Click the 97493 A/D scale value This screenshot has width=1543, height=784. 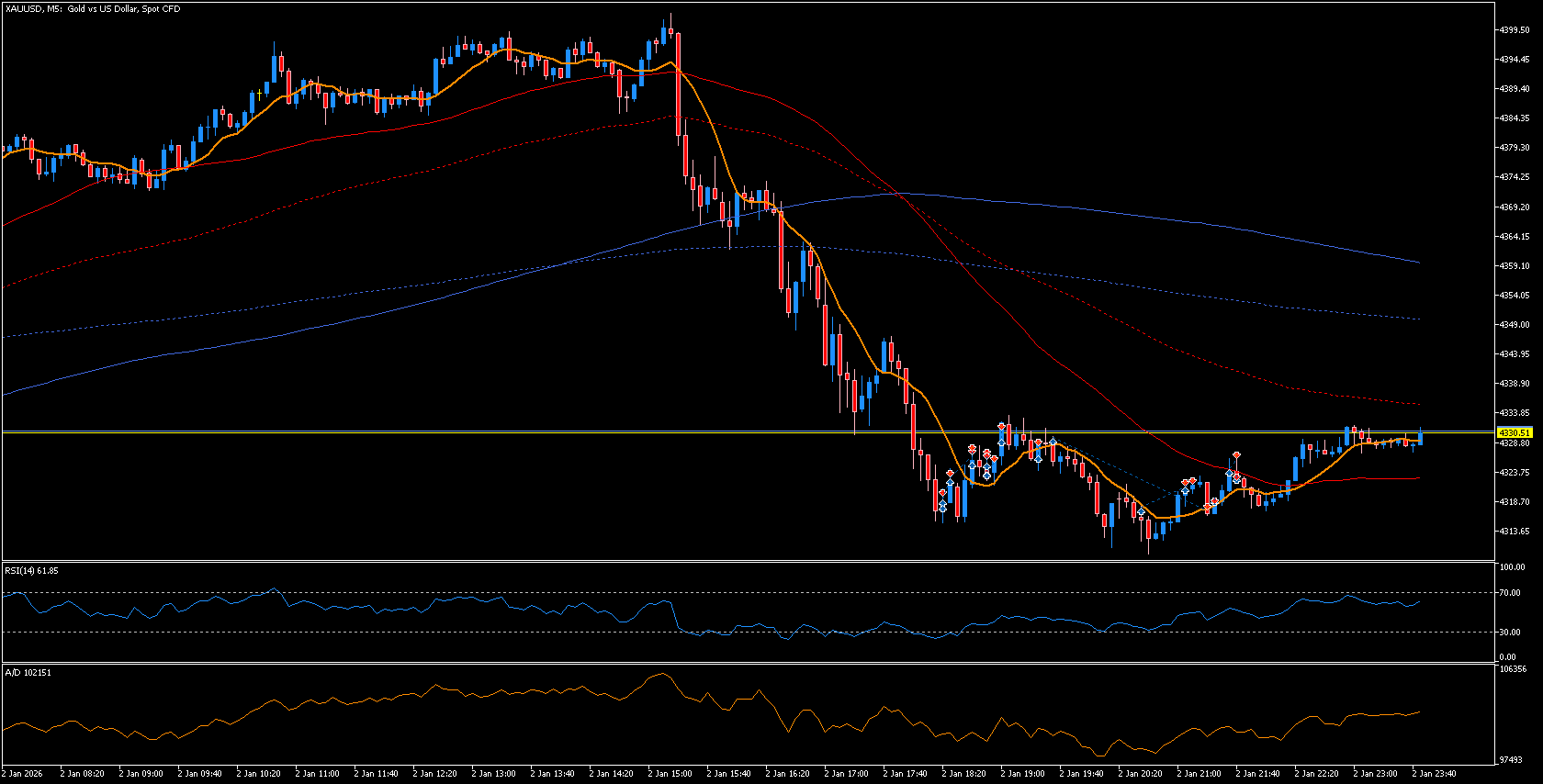click(1511, 760)
